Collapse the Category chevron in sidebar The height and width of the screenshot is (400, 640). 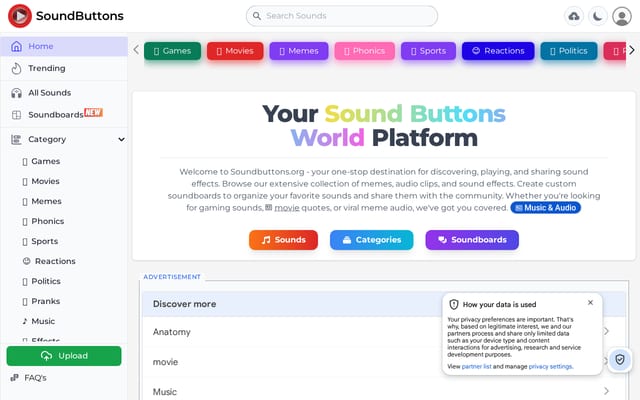tap(121, 139)
